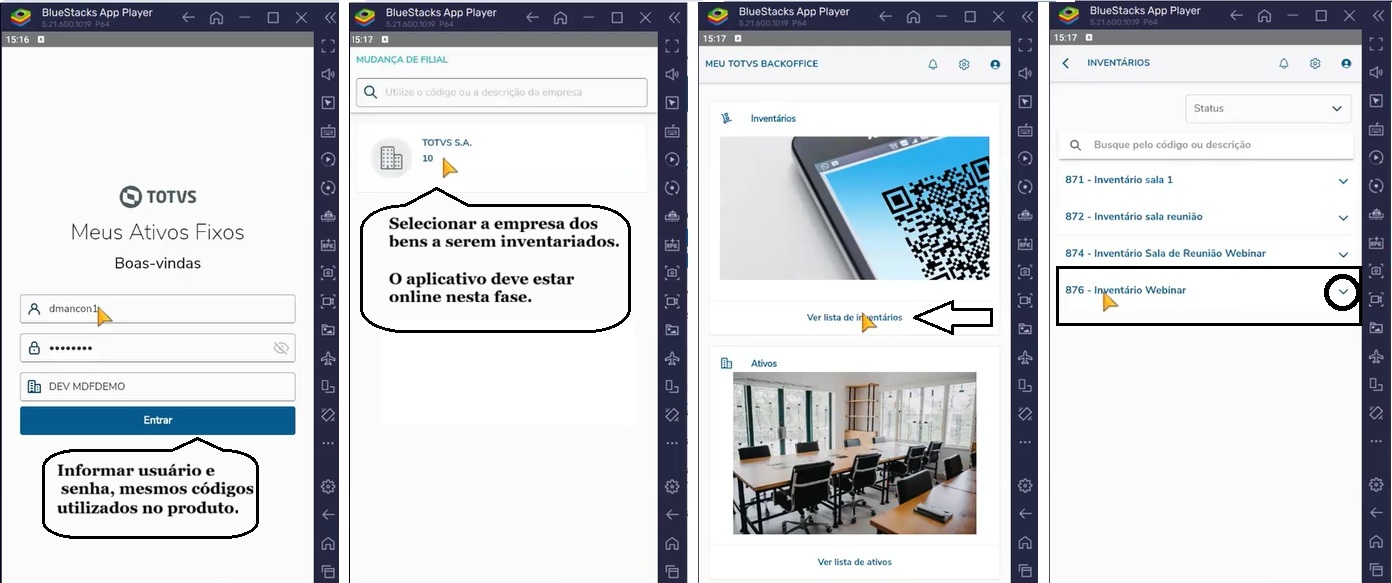Click the MUDANÇA DE FILIAL heading text
The image size is (1392, 583).
click(402, 60)
